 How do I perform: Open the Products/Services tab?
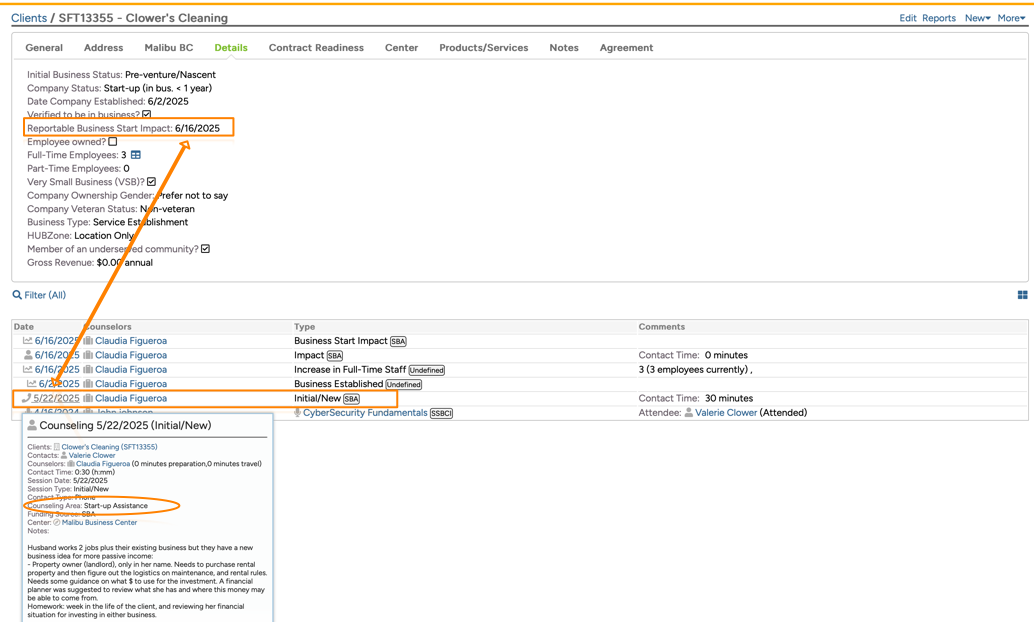(483, 48)
